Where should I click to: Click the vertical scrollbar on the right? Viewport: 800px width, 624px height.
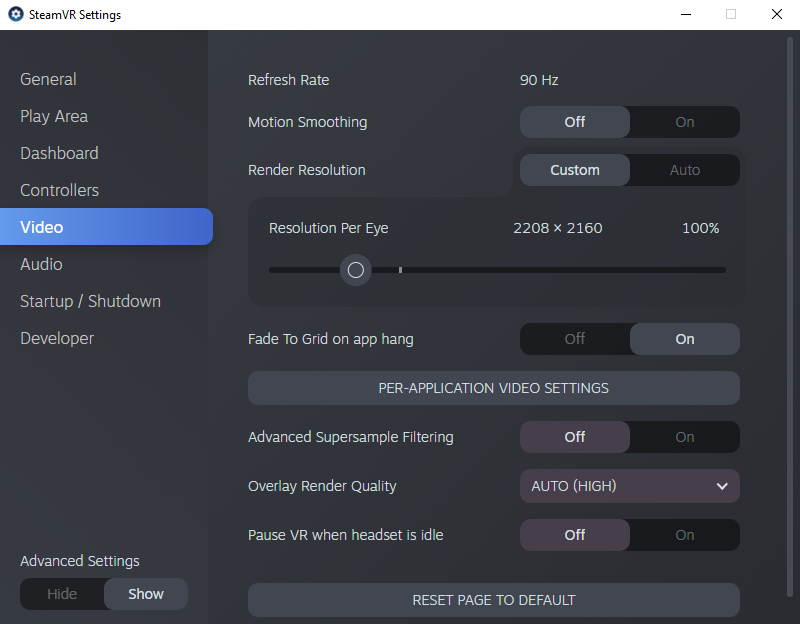(x=790, y=316)
